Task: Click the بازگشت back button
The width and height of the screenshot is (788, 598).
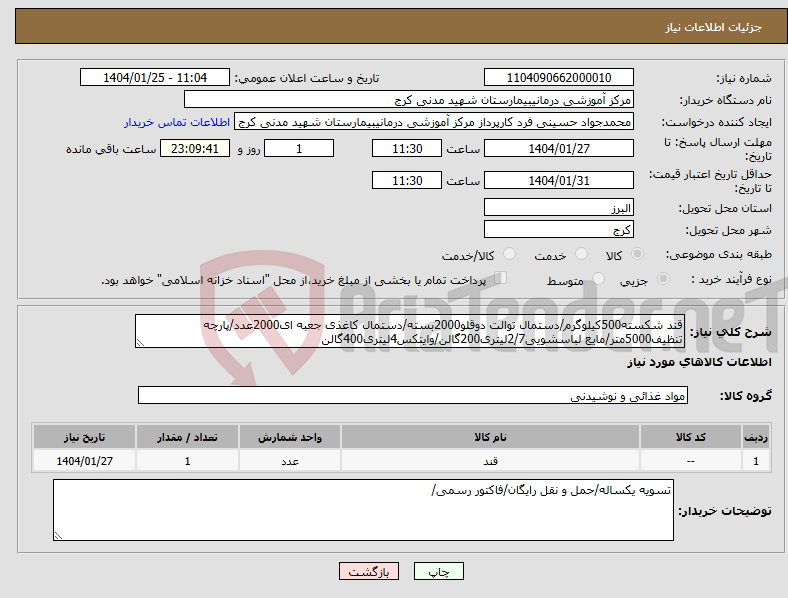Action: tap(369, 571)
